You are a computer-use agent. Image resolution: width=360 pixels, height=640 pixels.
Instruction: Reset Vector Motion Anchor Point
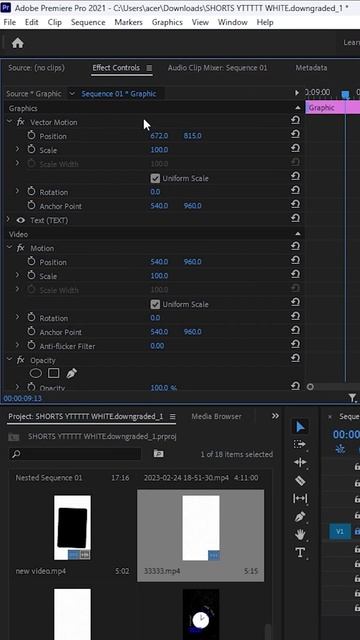click(296, 205)
